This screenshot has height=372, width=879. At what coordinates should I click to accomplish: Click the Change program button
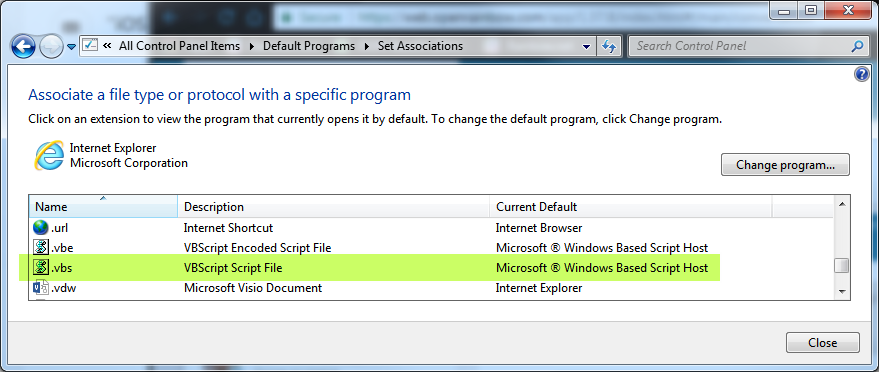coord(785,165)
